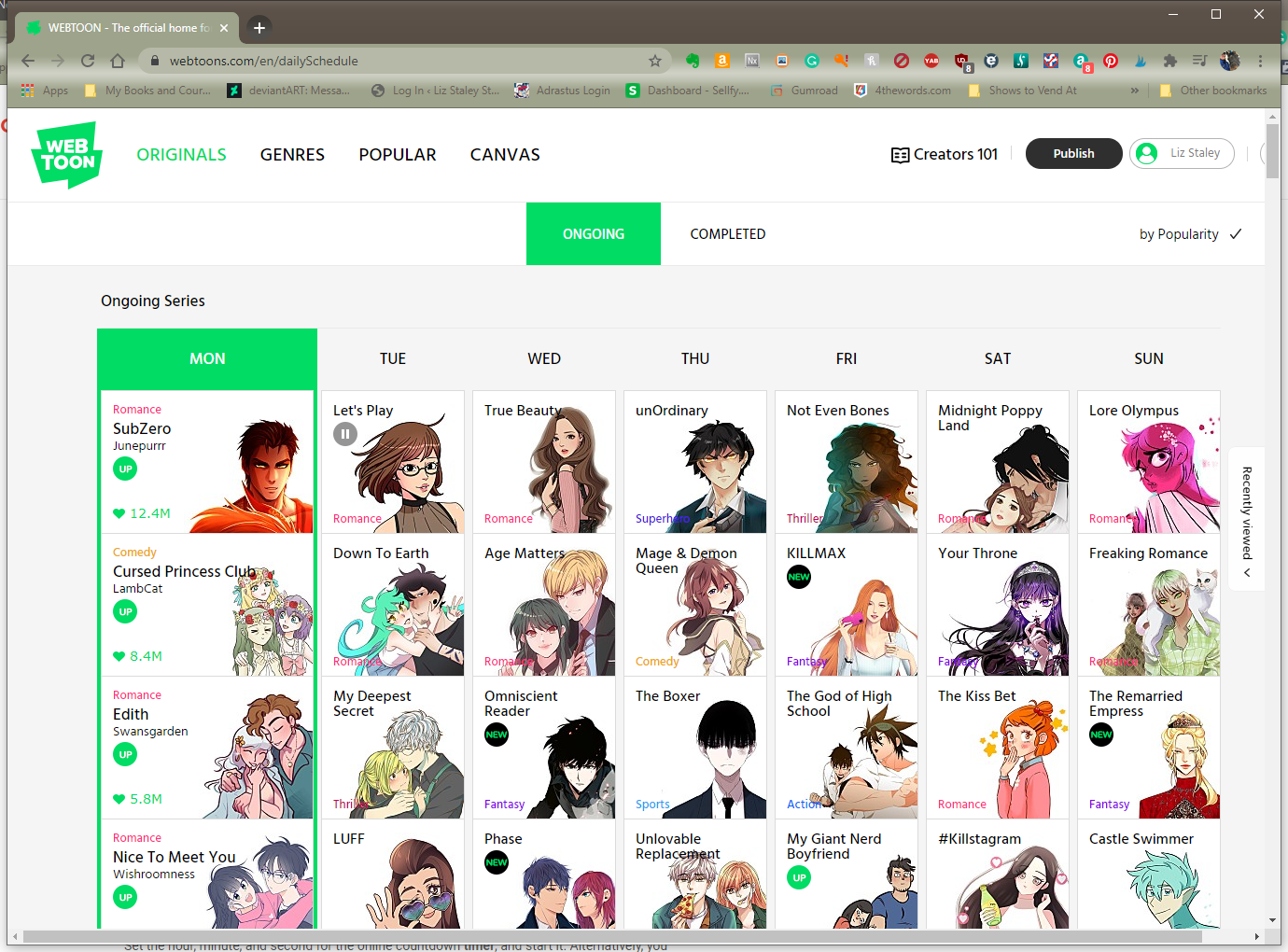Click the NEW badge on The Remarried Empress

click(1101, 735)
